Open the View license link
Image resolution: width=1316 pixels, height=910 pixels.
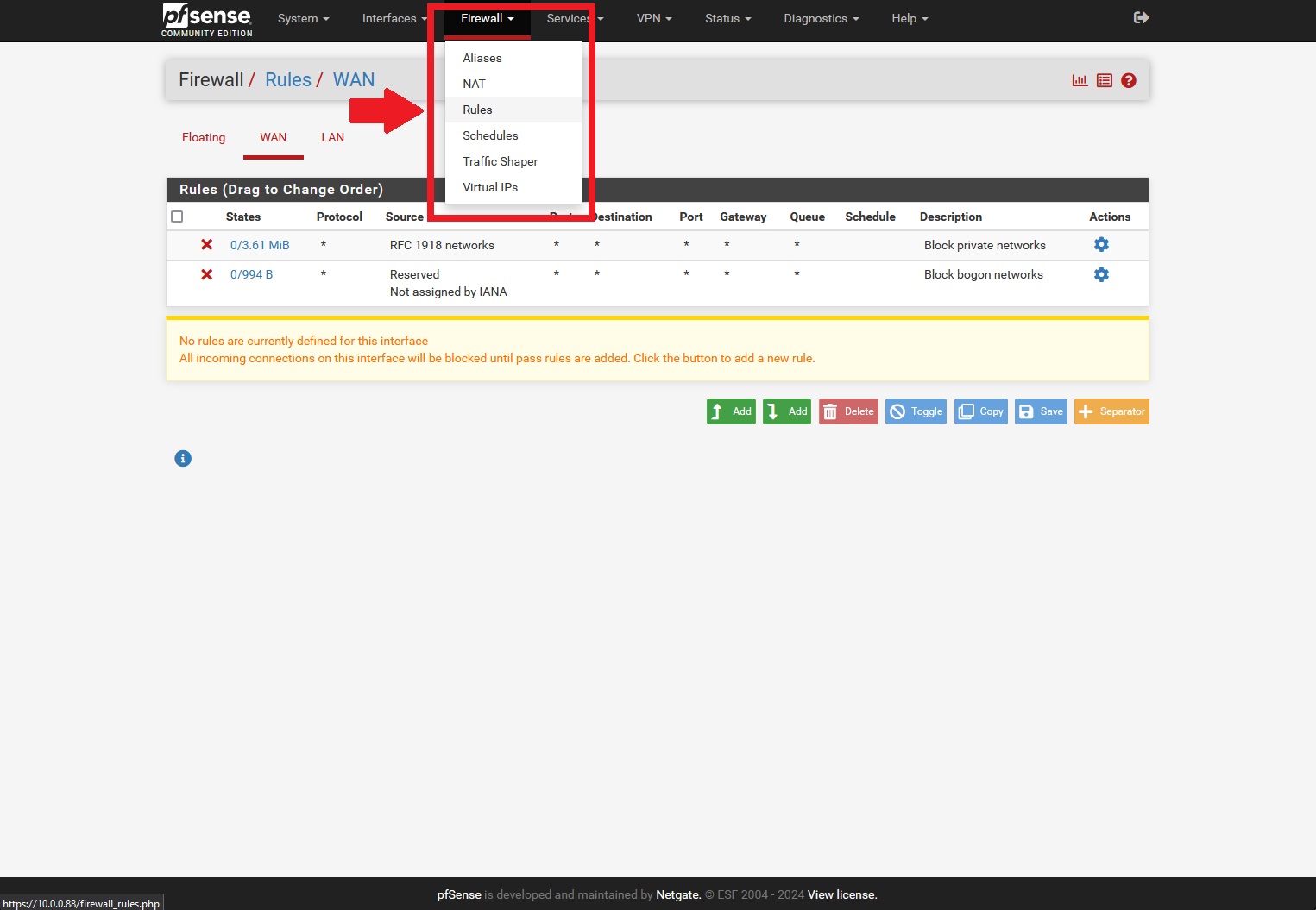pyautogui.click(x=842, y=894)
